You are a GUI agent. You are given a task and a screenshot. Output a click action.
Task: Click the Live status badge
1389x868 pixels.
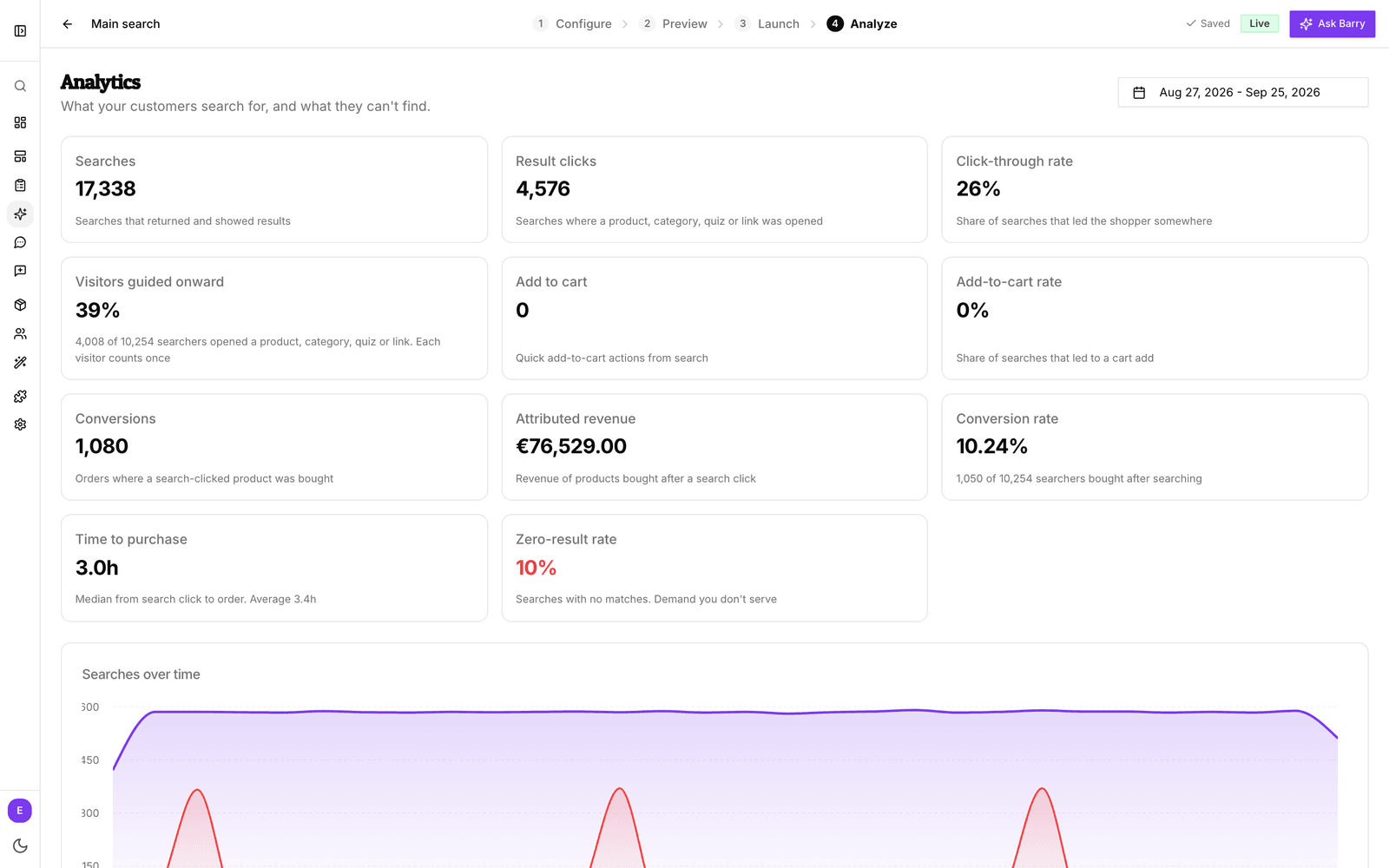pos(1259,23)
